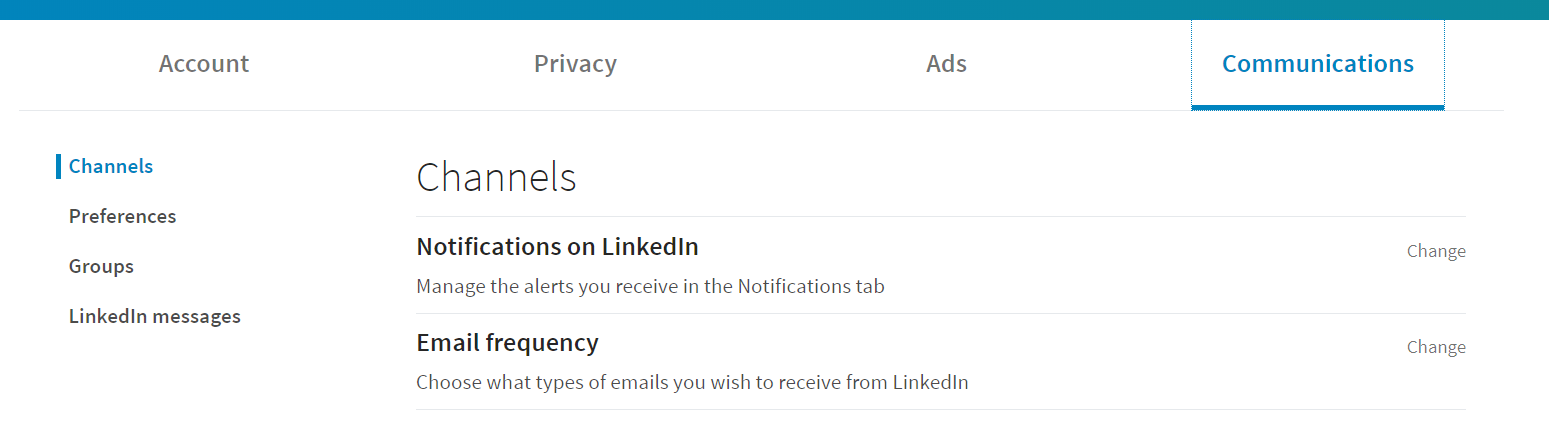Click the blue underline below Communications

point(1318,107)
